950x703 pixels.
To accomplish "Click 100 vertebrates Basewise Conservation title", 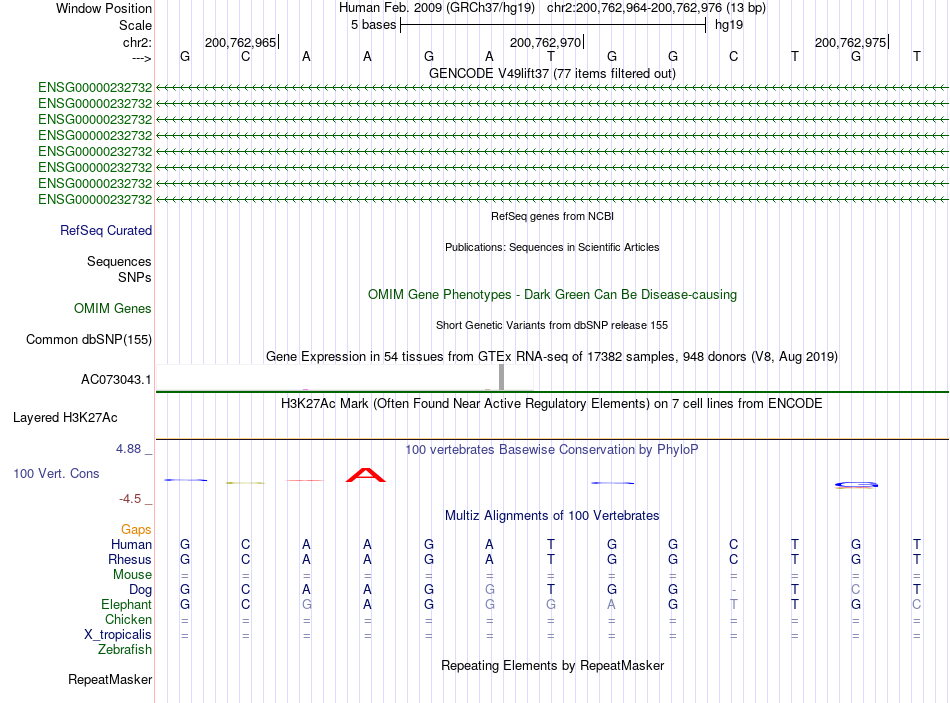I will coord(552,450).
